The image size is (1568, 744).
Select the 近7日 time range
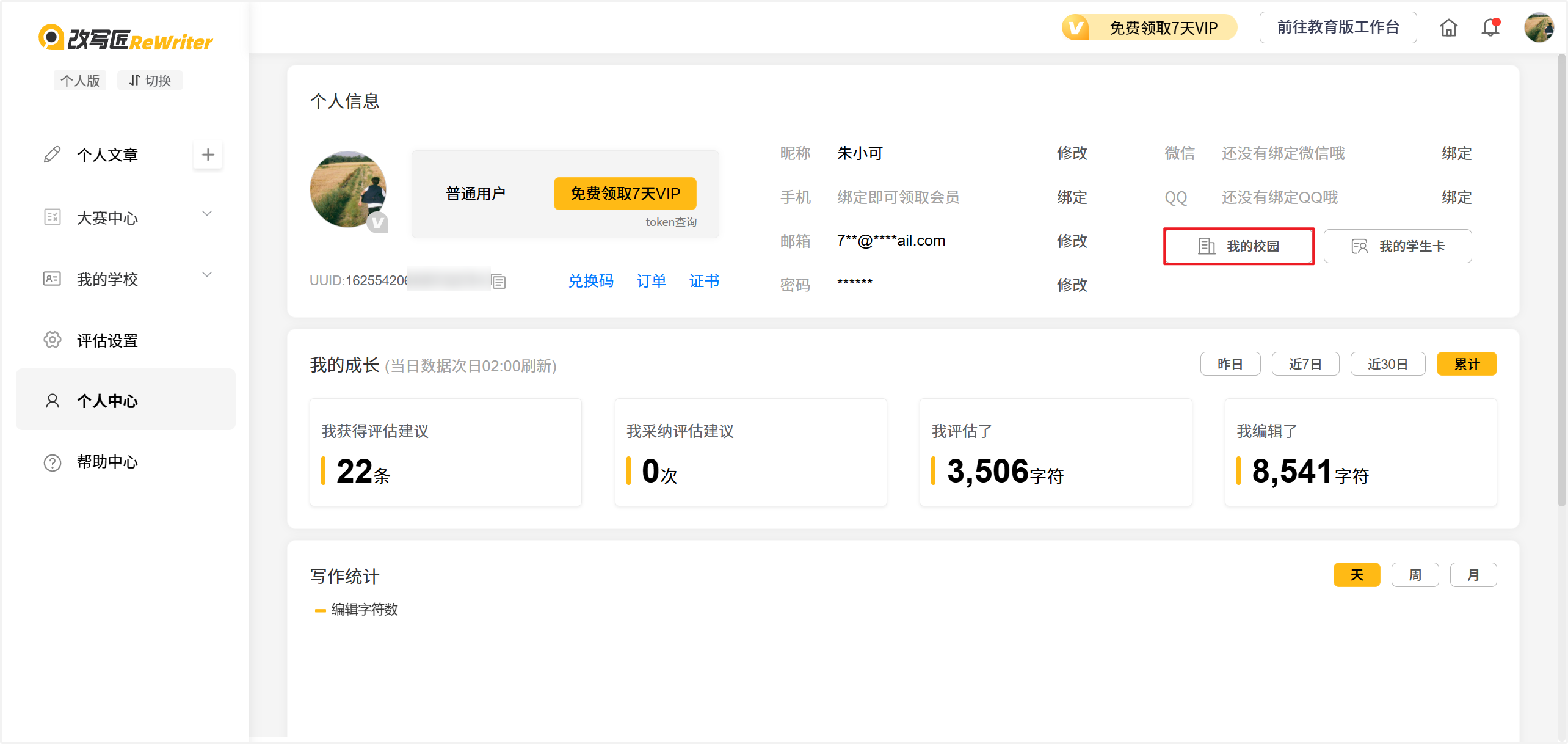(x=1305, y=364)
